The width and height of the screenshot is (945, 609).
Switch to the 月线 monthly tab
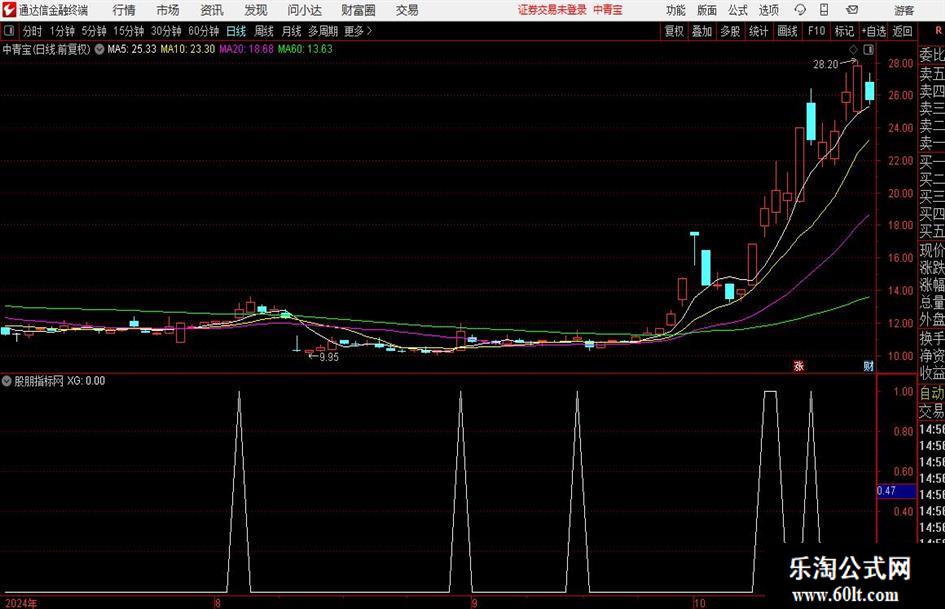click(x=291, y=31)
